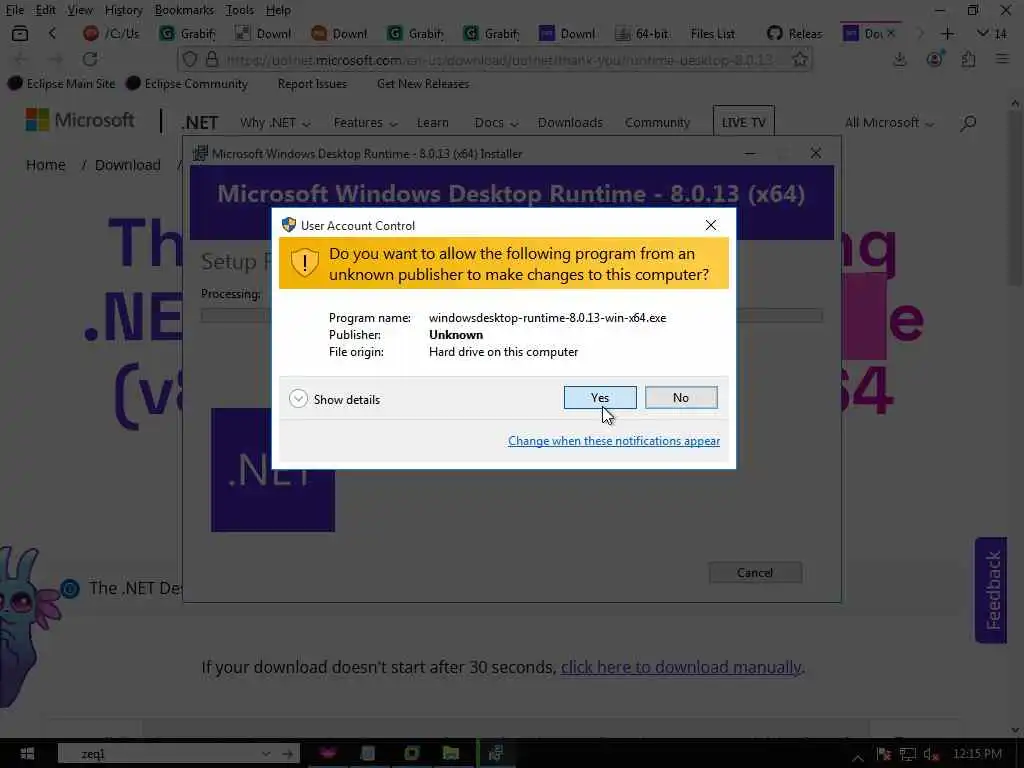Click the browser back arrow

click(20, 59)
